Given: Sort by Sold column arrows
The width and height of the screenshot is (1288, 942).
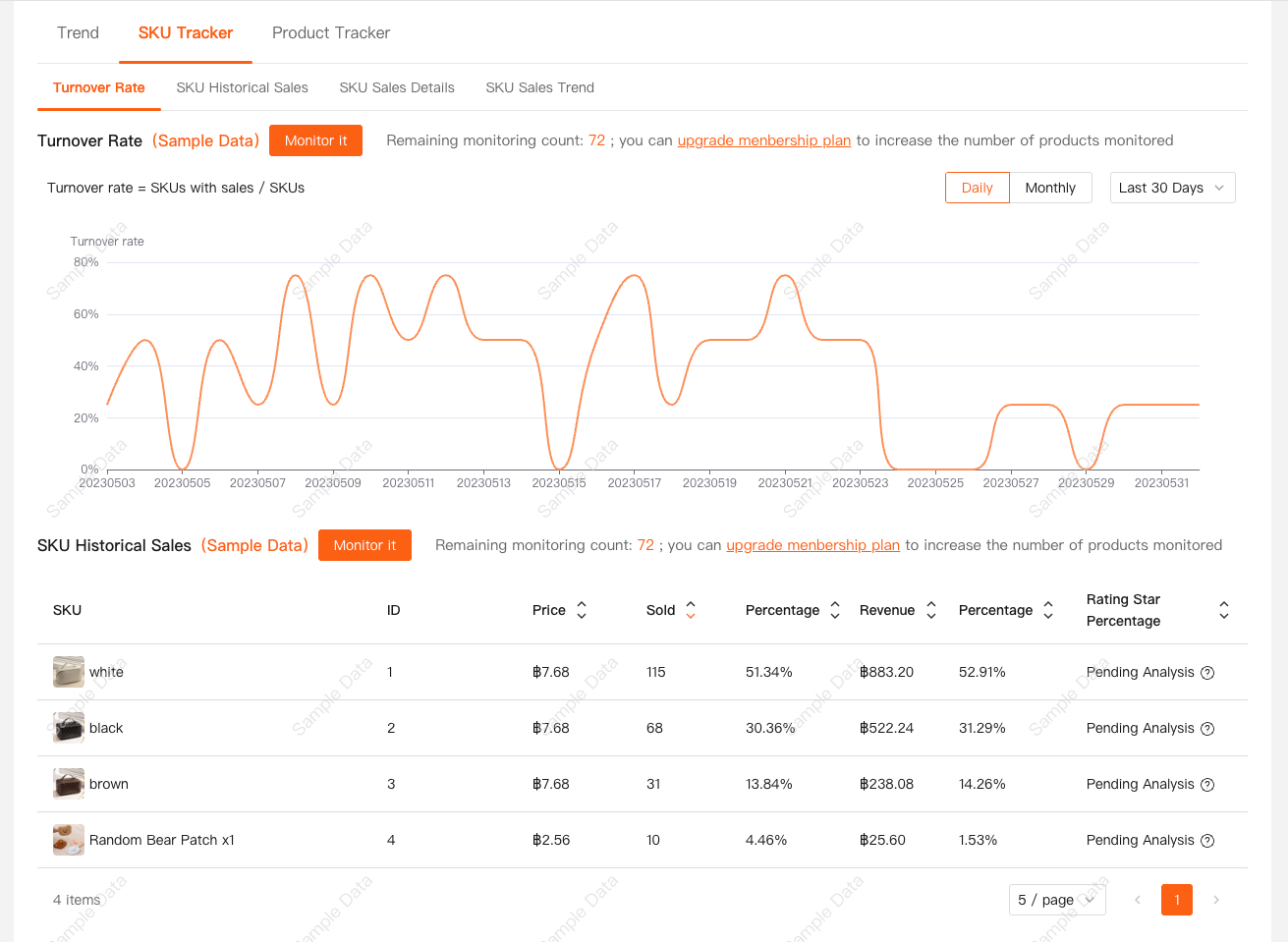Looking at the screenshot, I should click(690, 610).
